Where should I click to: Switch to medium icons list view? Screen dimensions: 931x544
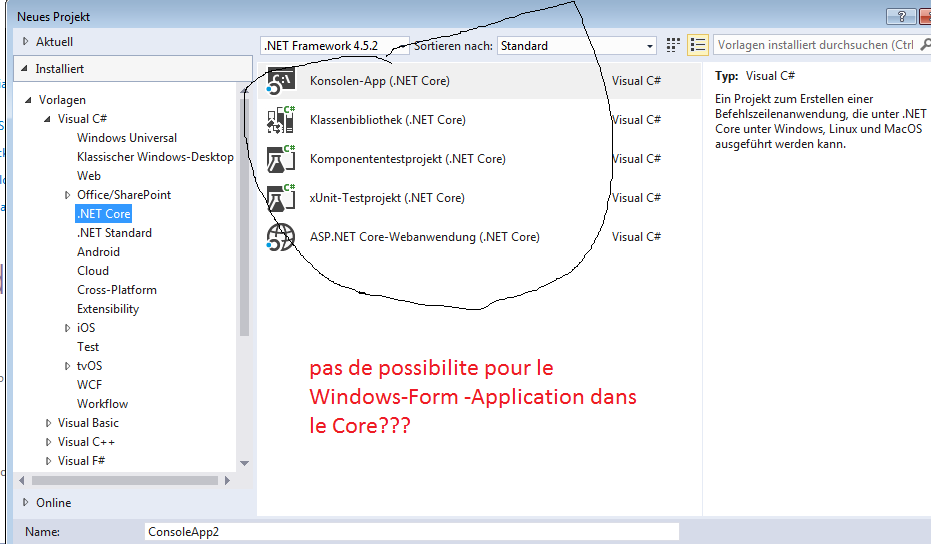(698, 45)
